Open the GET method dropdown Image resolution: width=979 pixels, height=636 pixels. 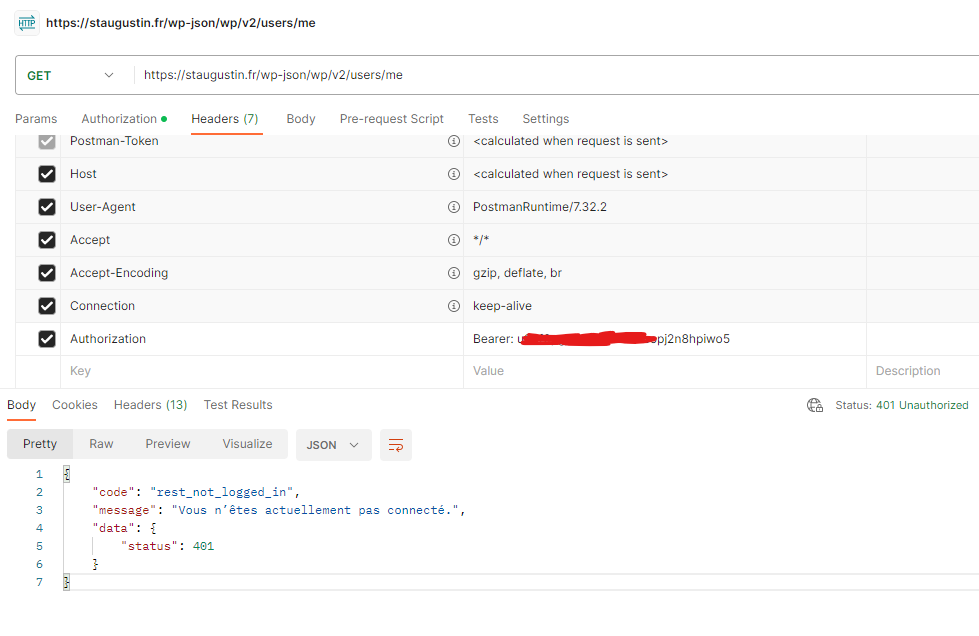(70, 75)
